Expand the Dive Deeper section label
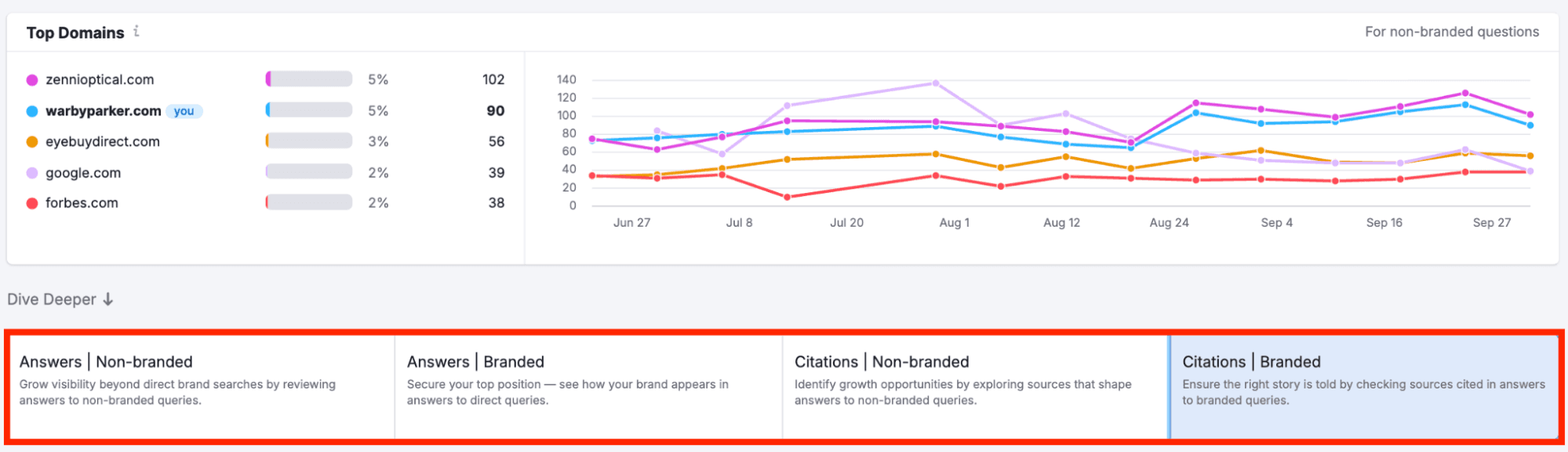This screenshot has width=1568, height=452. point(52,300)
